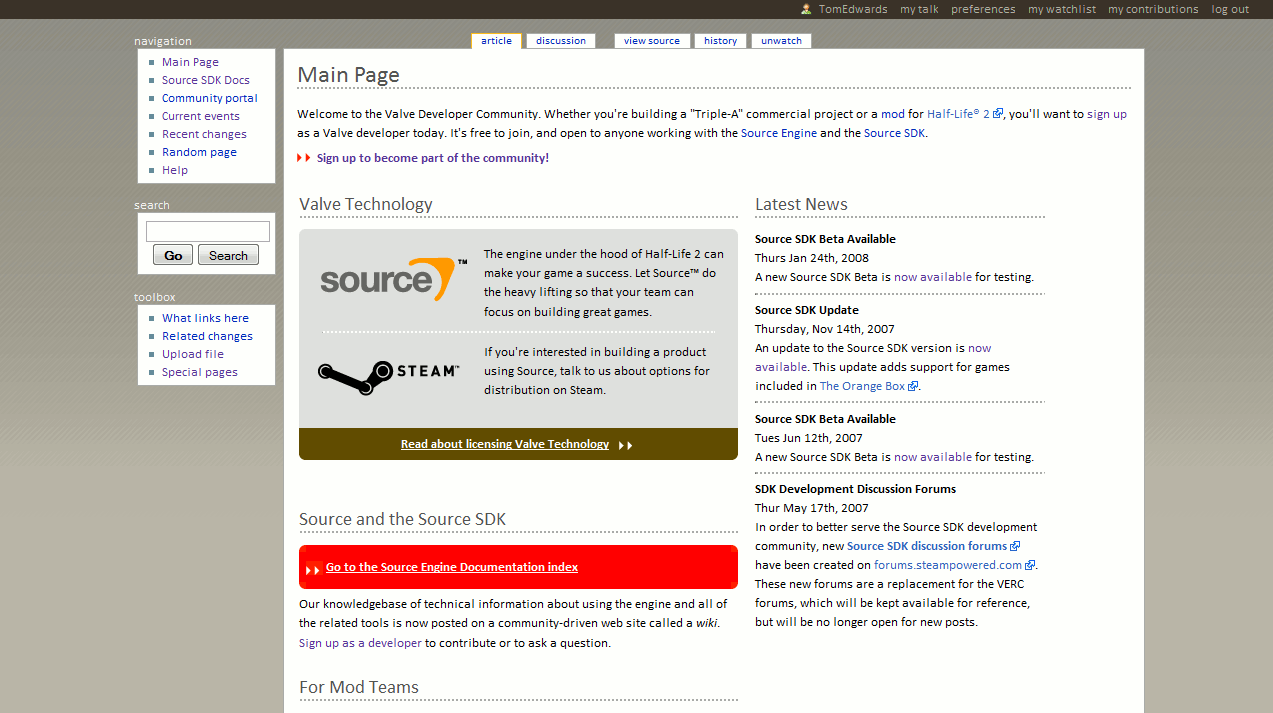Open Community portal link
Image resolution: width=1273 pixels, height=713 pixels.
click(210, 98)
